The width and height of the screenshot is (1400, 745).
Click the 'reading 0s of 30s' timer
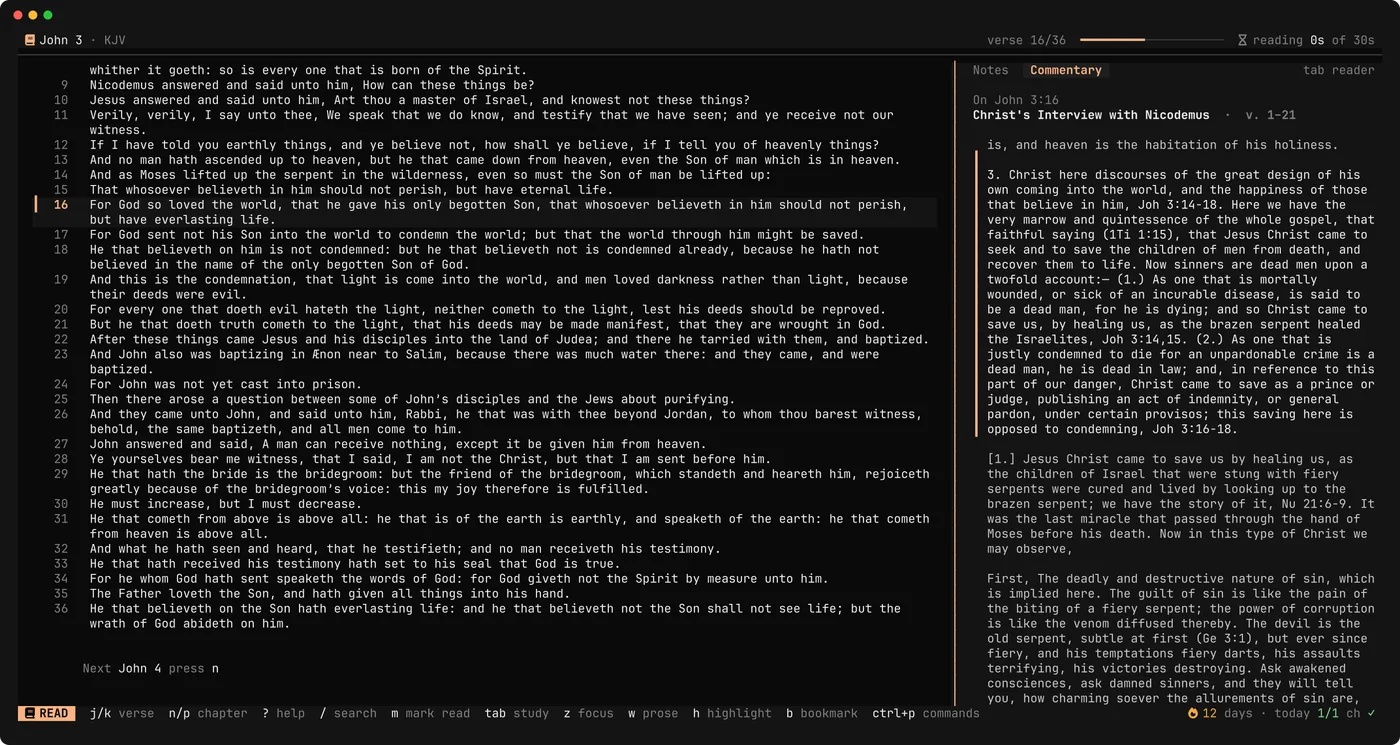point(1314,40)
